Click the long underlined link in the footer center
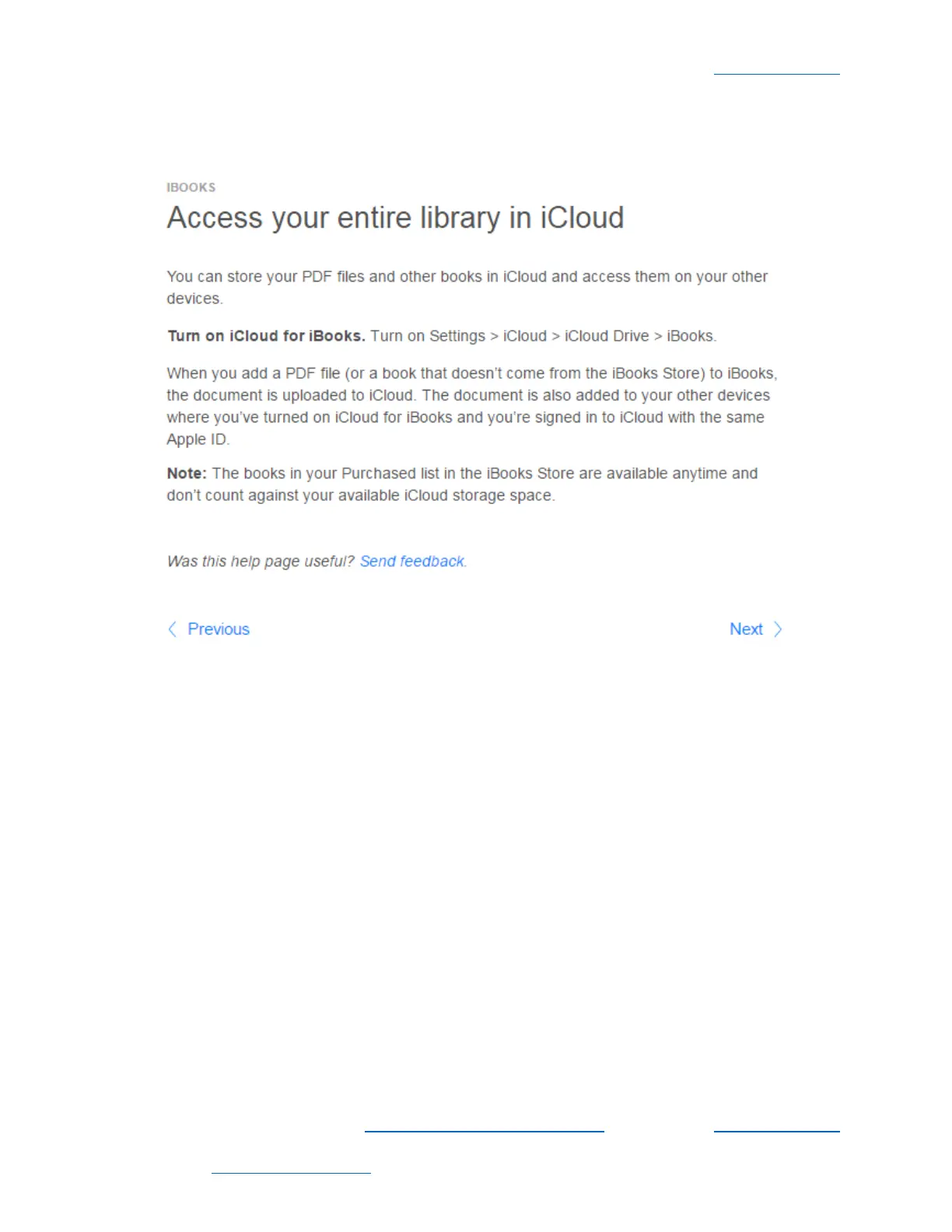Screen dimensions: 952x1232 tap(484, 1131)
